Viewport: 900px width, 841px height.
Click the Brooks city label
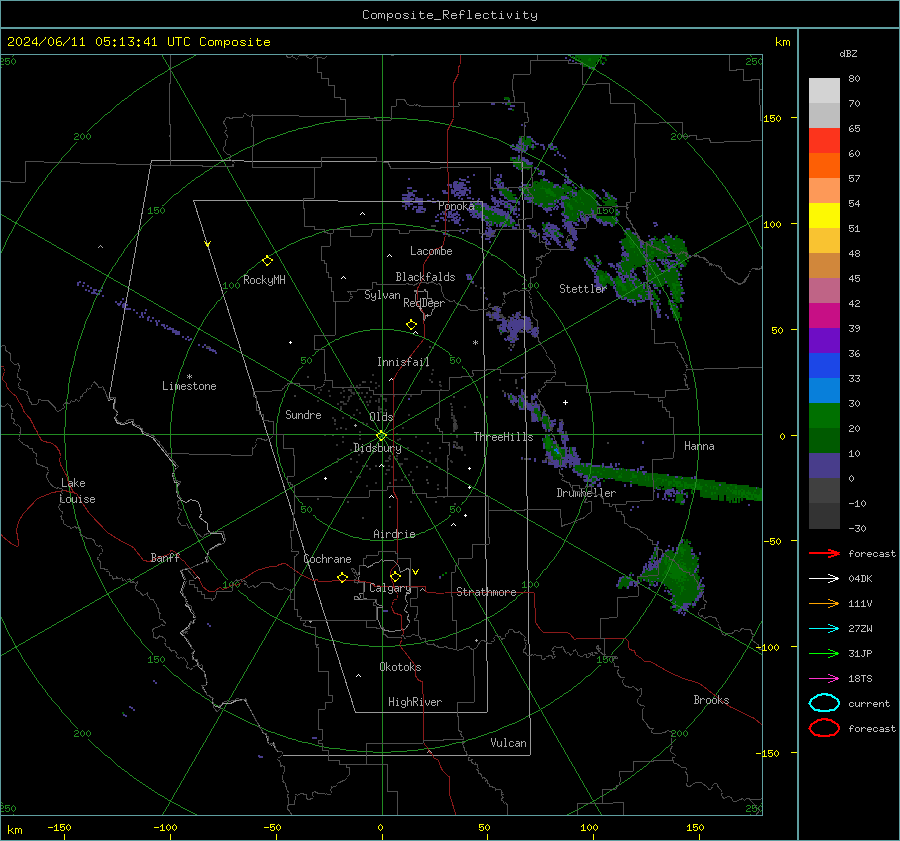[711, 700]
